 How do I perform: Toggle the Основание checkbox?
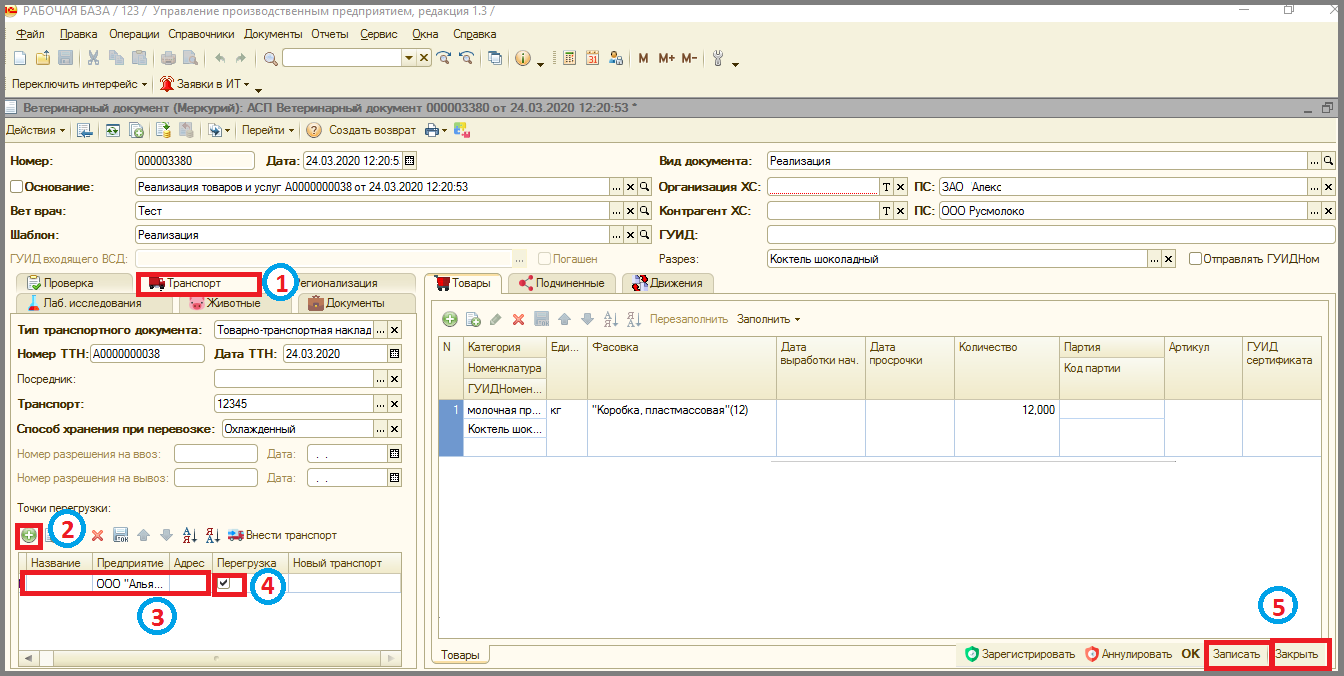click(x=15, y=186)
